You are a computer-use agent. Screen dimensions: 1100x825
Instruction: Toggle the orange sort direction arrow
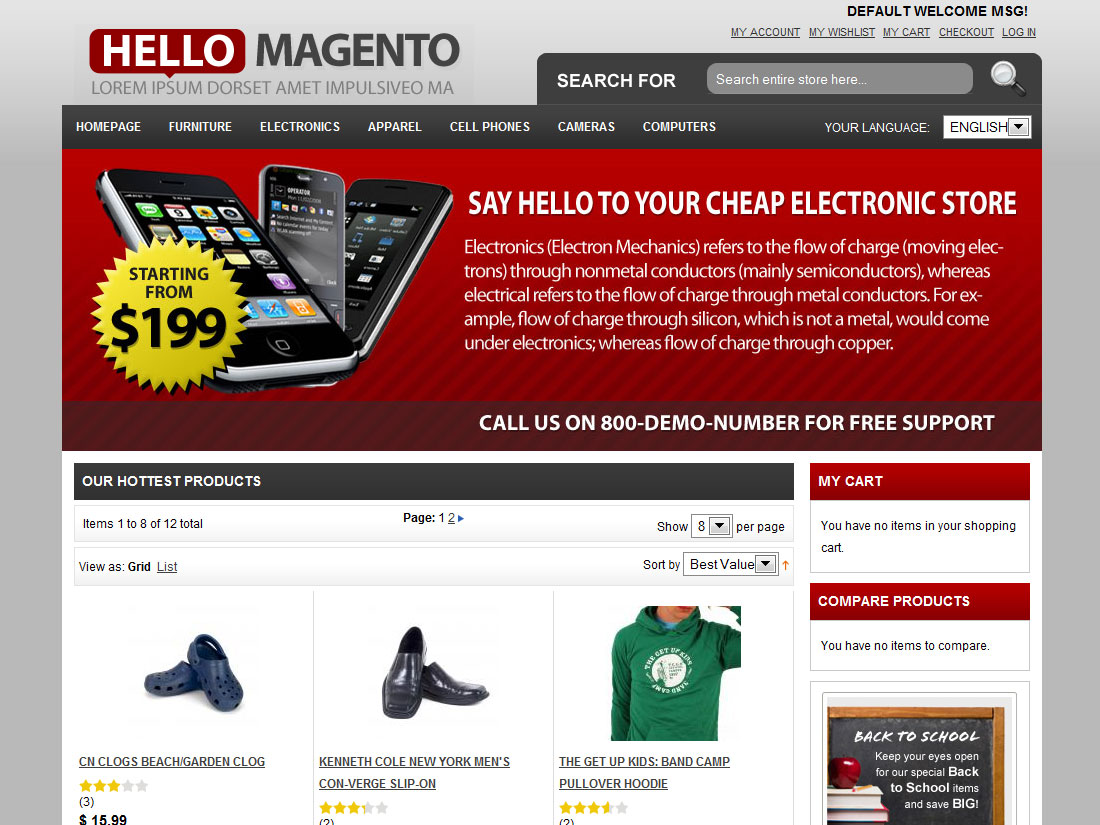786,565
